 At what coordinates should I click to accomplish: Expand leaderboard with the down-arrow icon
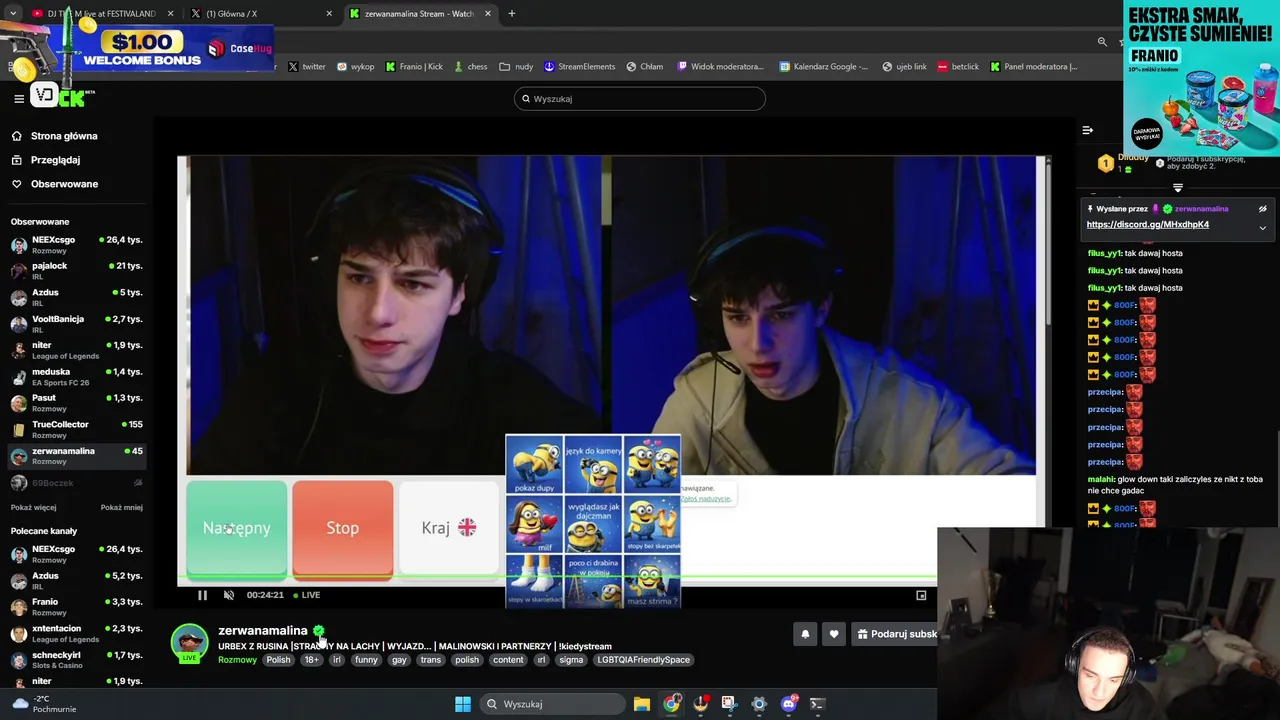(1177, 187)
